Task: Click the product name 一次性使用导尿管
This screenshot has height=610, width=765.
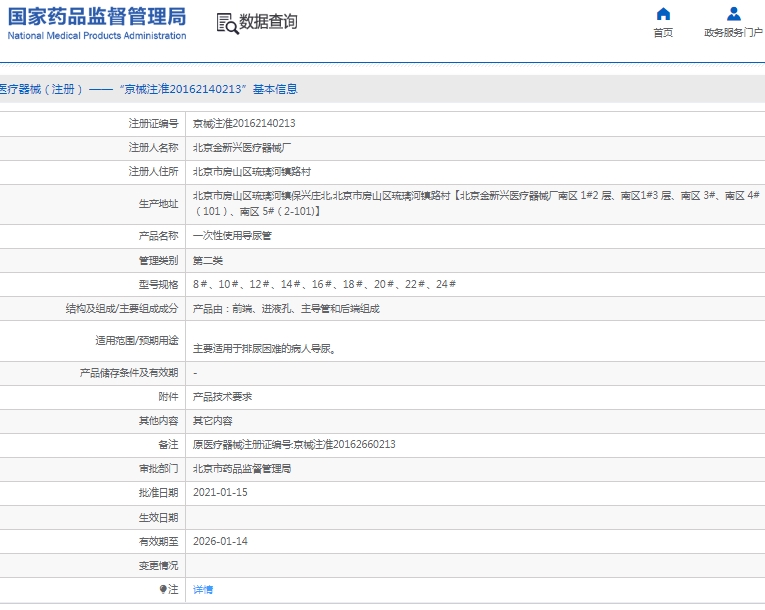Action: coord(232,236)
